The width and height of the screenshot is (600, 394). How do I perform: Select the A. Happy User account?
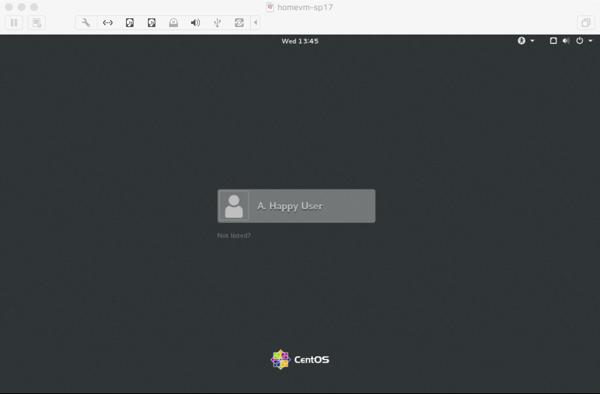click(x=296, y=206)
